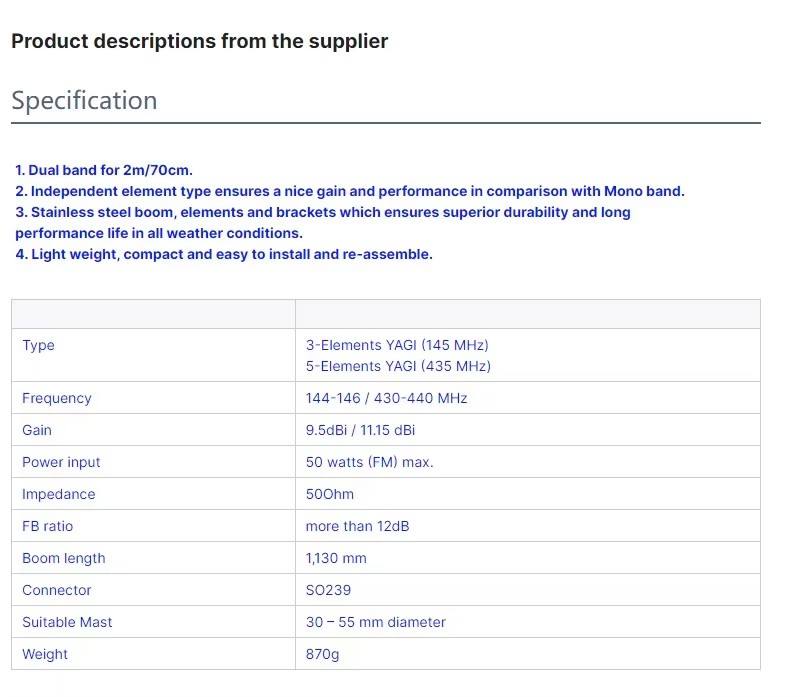The width and height of the screenshot is (807, 697).
Task: Click the 'FB ratio' row label
Action: click(x=47, y=526)
